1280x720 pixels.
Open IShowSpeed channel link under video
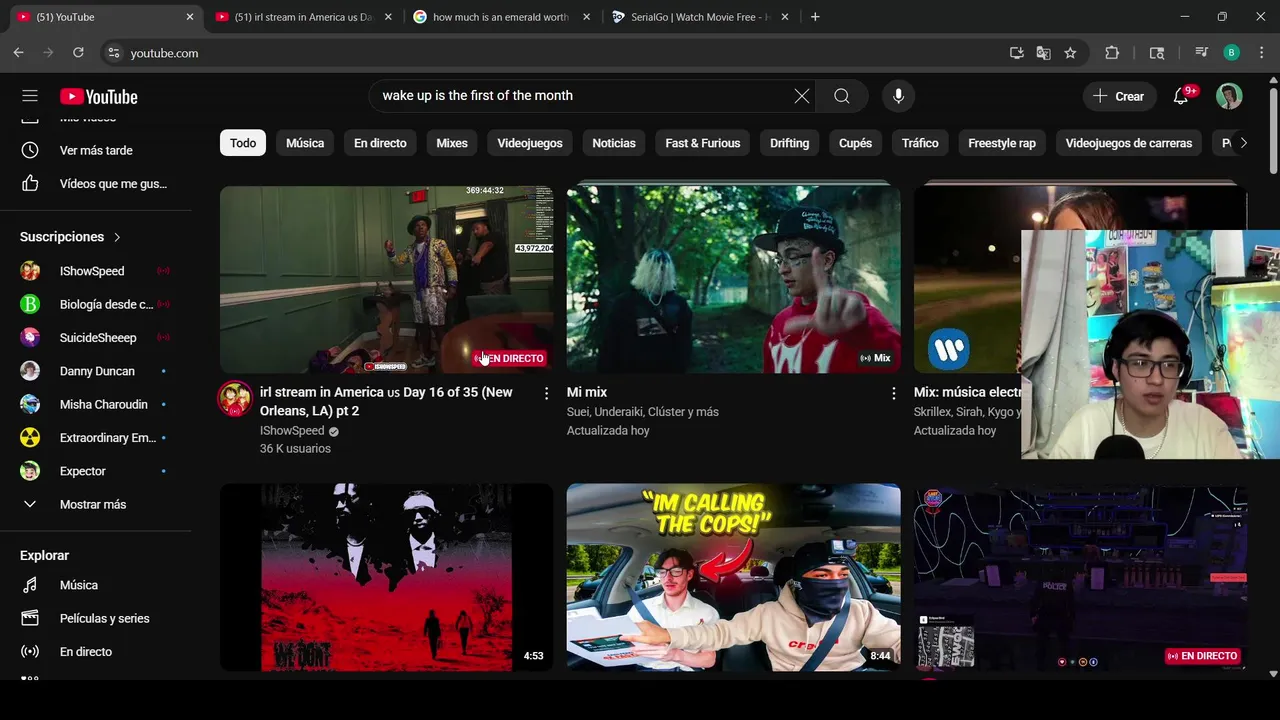[292, 431]
